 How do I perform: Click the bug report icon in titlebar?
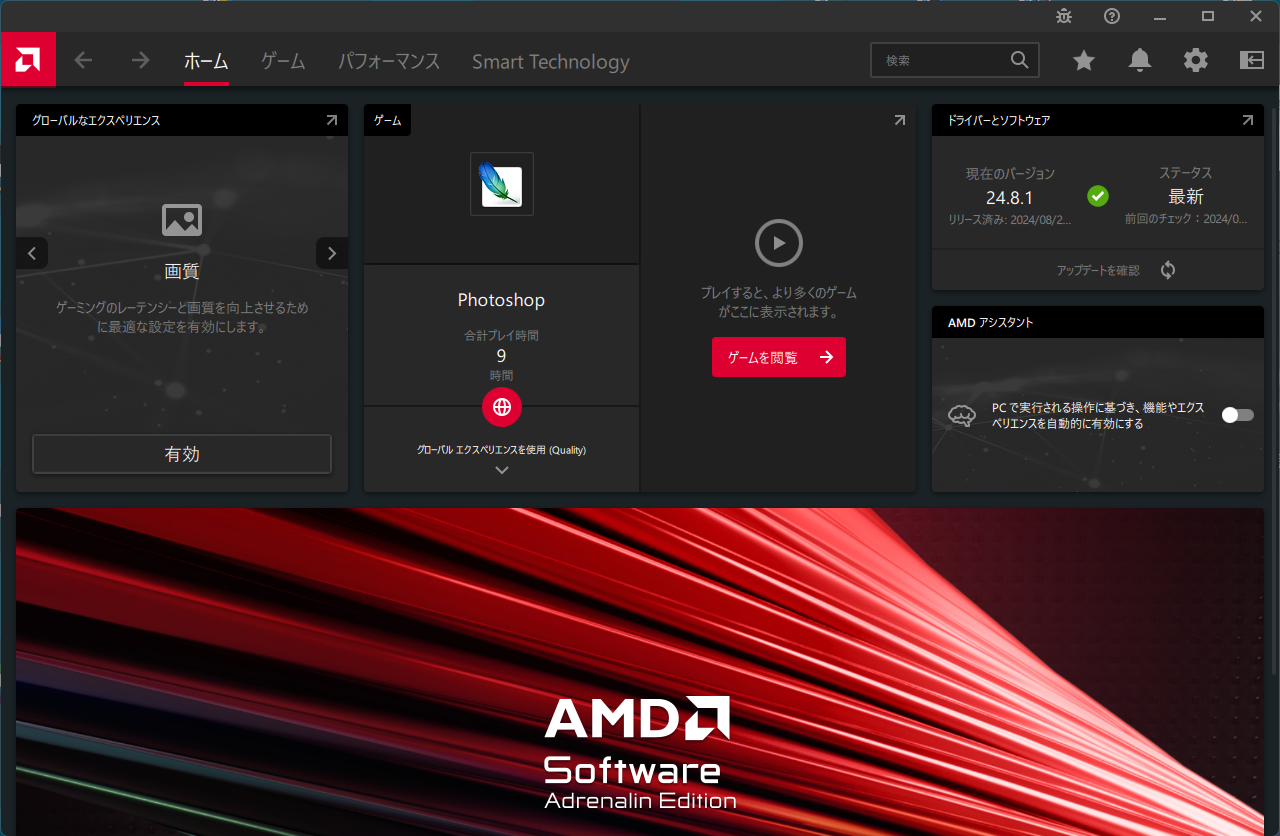point(1063,16)
